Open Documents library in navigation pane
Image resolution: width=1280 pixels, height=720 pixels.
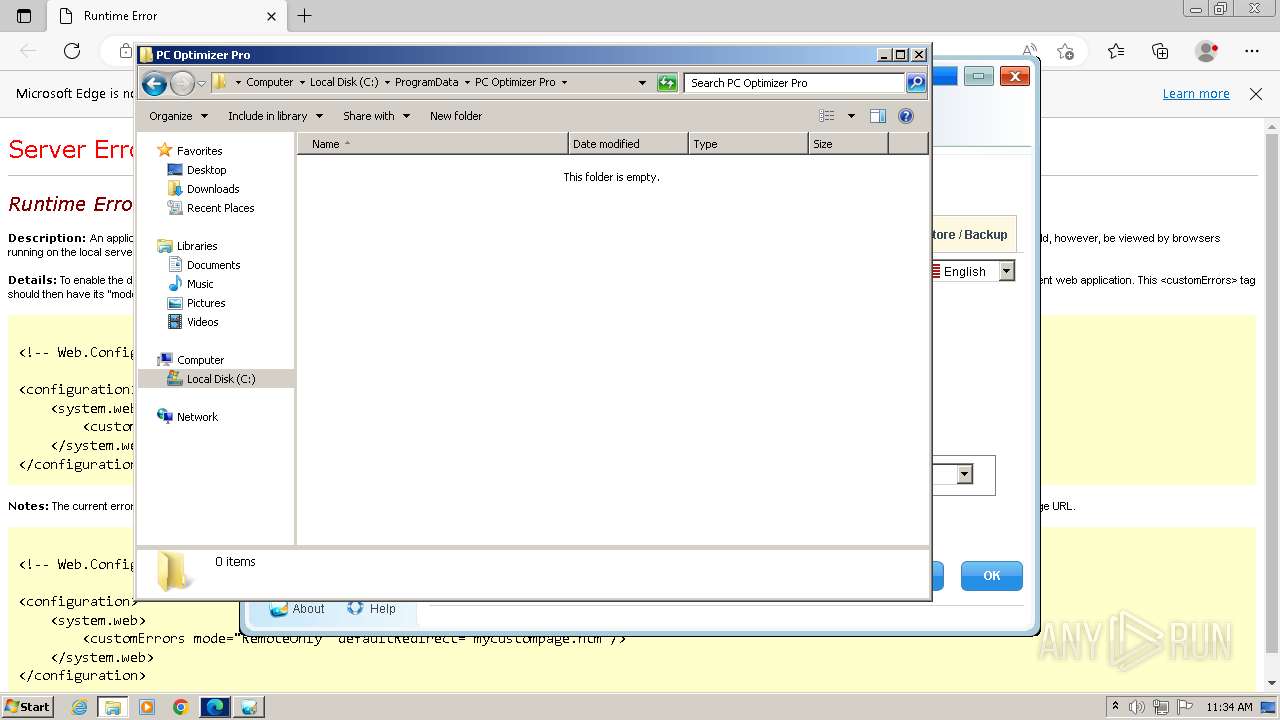click(213, 265)
